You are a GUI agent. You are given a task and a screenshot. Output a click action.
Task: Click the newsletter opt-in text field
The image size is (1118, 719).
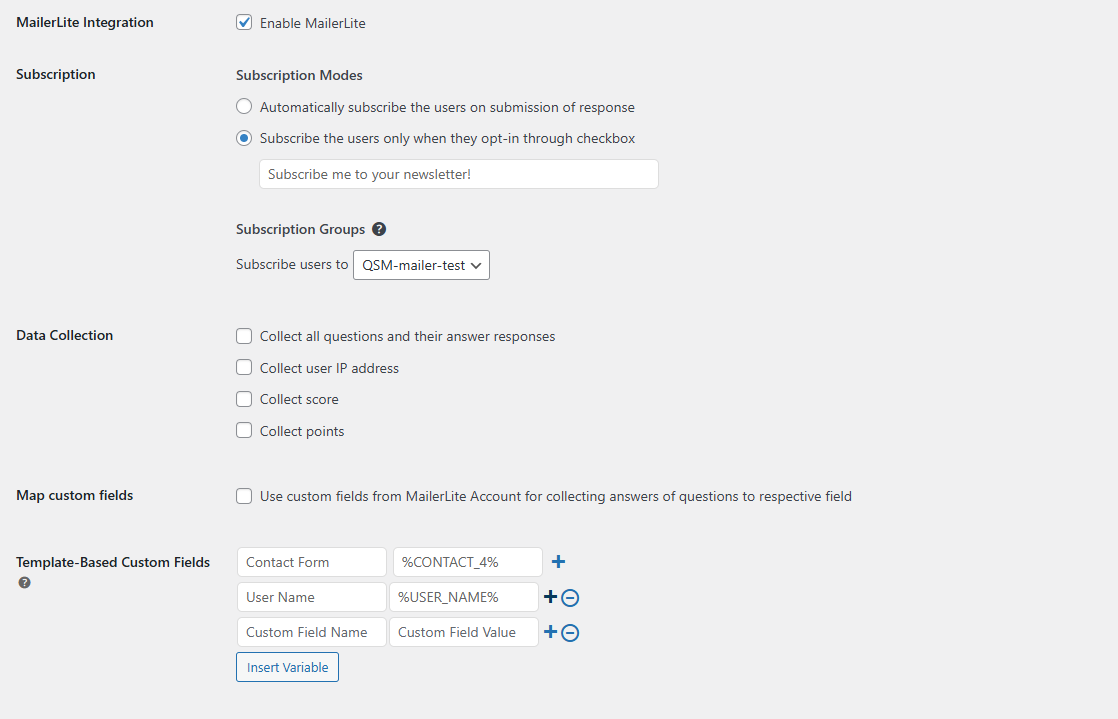click(458, 173)
